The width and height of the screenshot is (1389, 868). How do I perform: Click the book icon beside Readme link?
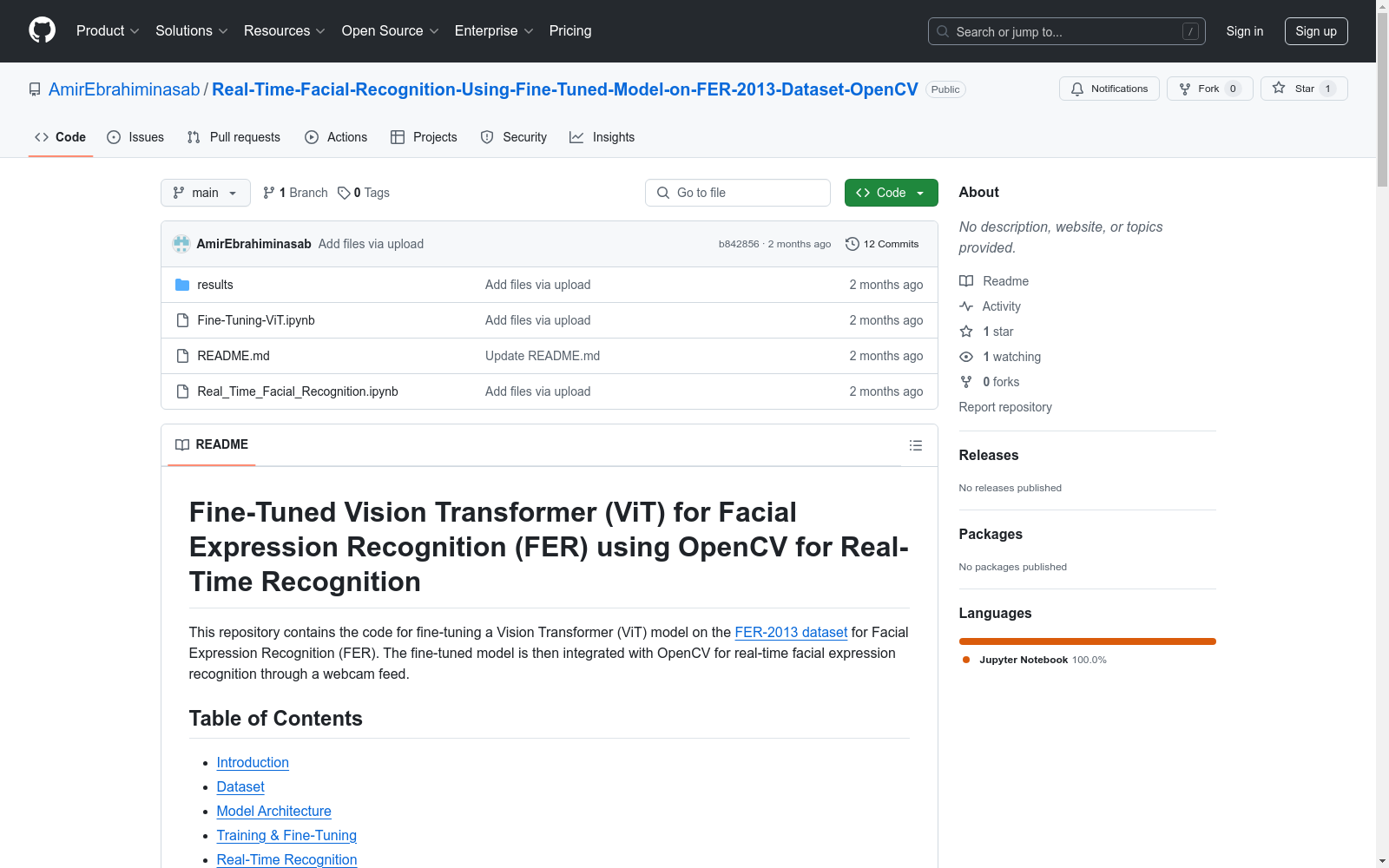coord(966,281)
